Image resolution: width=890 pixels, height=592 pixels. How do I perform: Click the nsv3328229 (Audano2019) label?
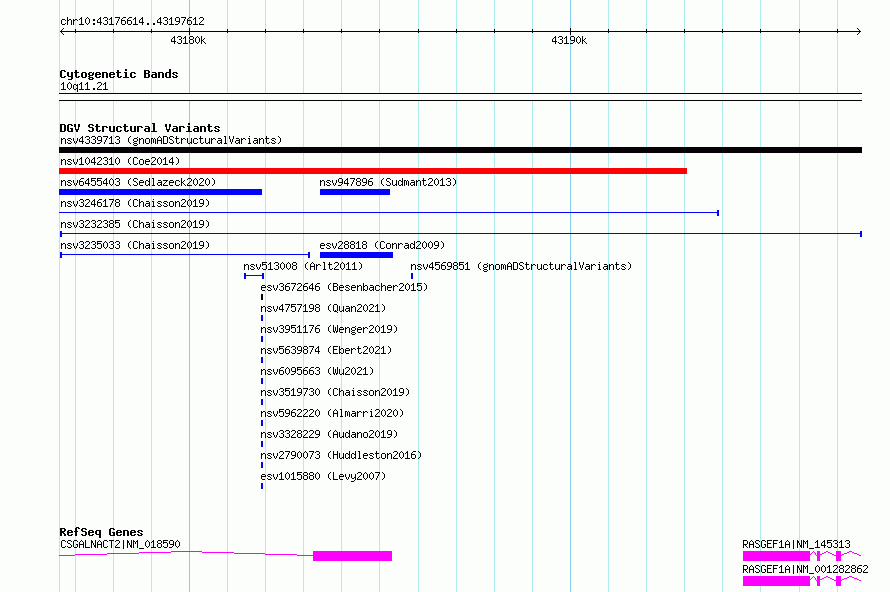pos(329,434)
